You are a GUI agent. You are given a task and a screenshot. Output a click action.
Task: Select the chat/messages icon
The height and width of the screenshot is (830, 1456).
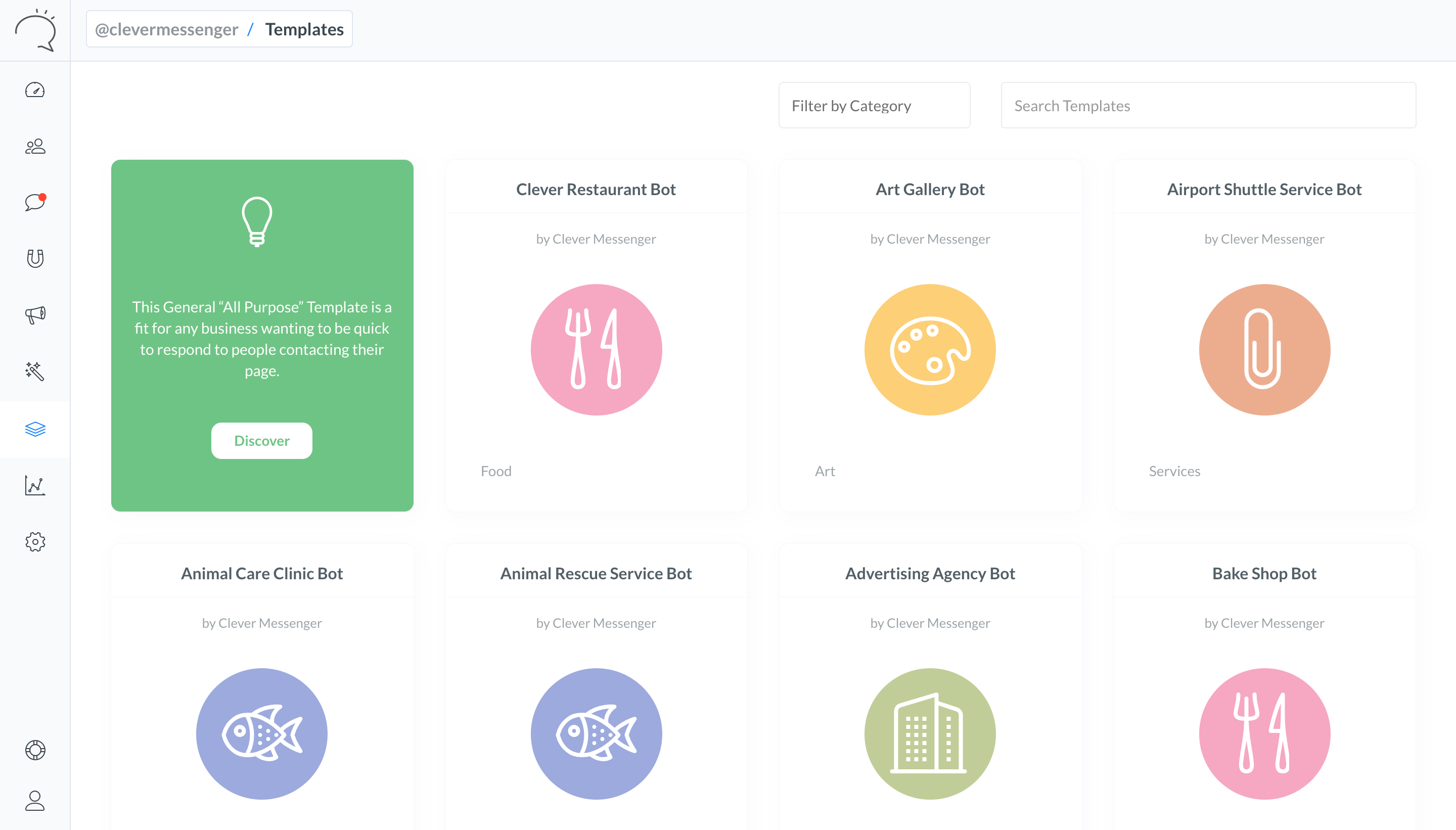(x=35, y=202)
